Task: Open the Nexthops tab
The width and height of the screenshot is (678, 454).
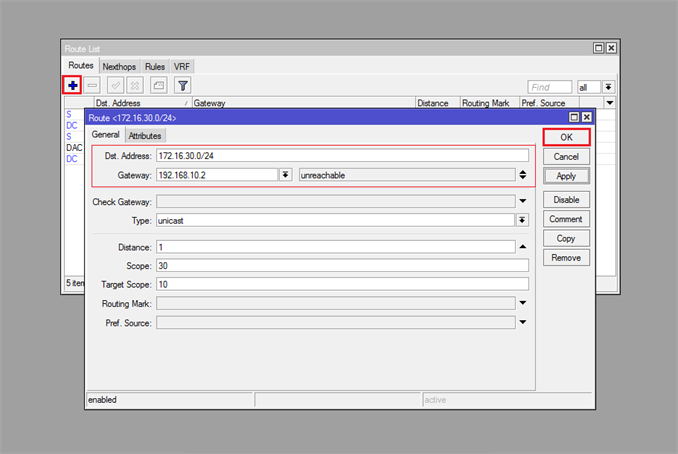Action: coord(119,67)
